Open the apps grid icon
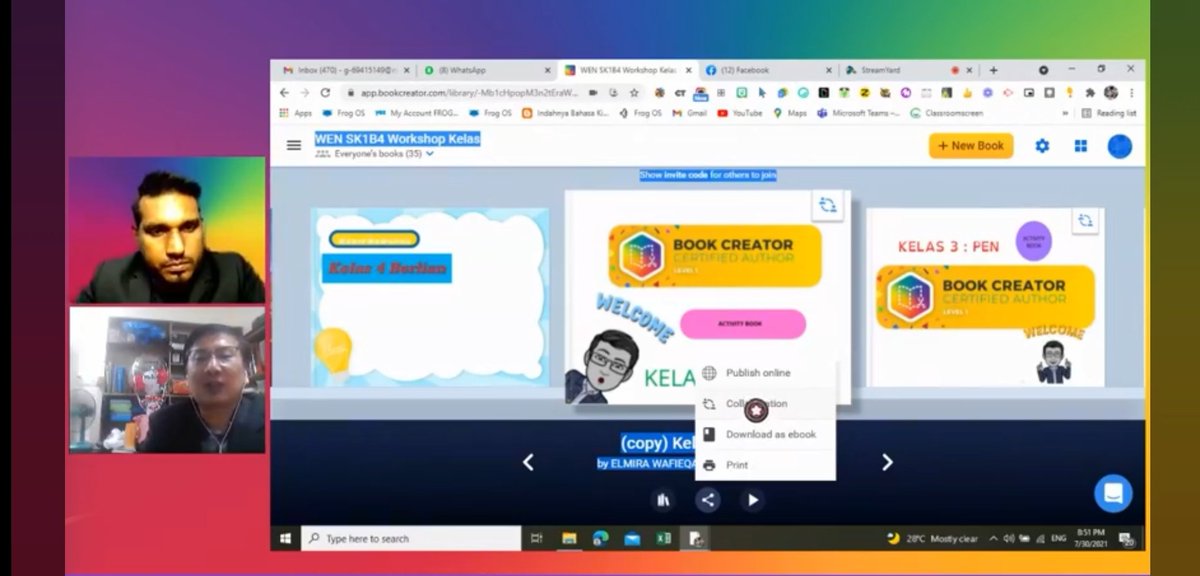 coord(1080,146)
